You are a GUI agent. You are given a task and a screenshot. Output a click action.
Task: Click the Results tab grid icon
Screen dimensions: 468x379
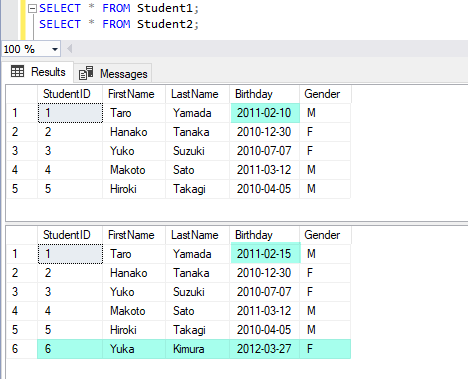pos(17,71)
